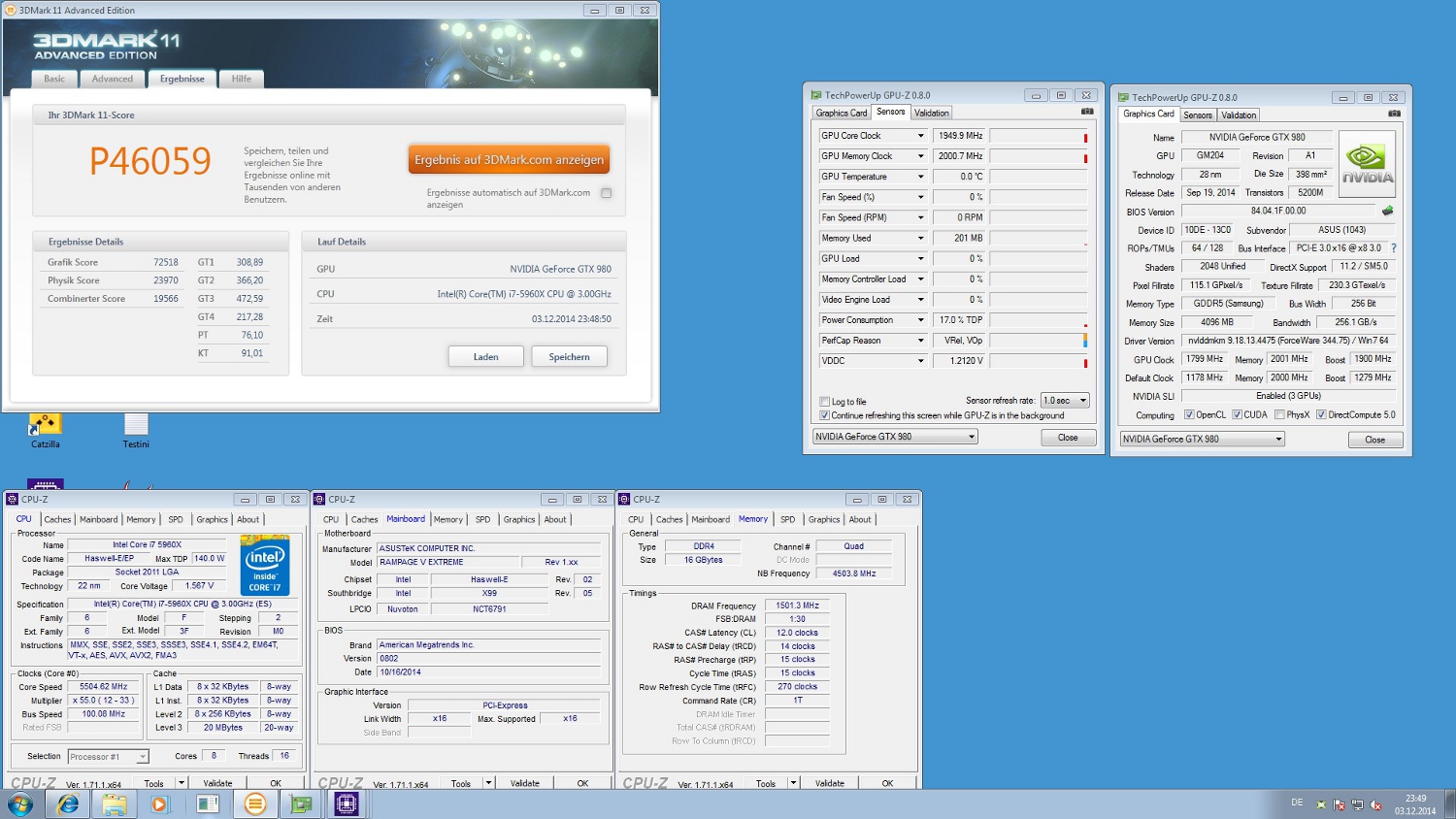The image size is (1456, 819).
Task: Open Windows Explorer folder icon on taskbar
Action: coord(115,803)
